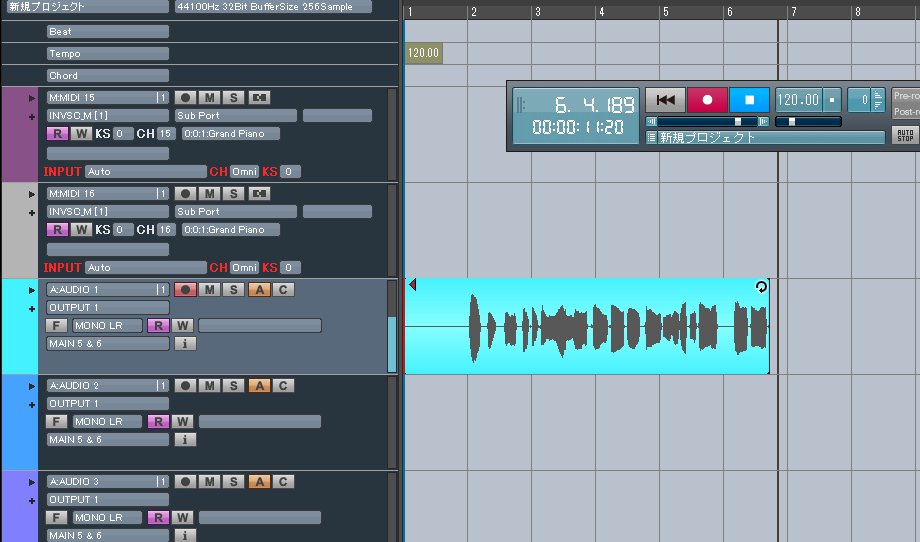This screenshot has width=920, height=542.
Task: Click the MIDI monitor icon on MIDI 15
Action: [x=259, y=97]
